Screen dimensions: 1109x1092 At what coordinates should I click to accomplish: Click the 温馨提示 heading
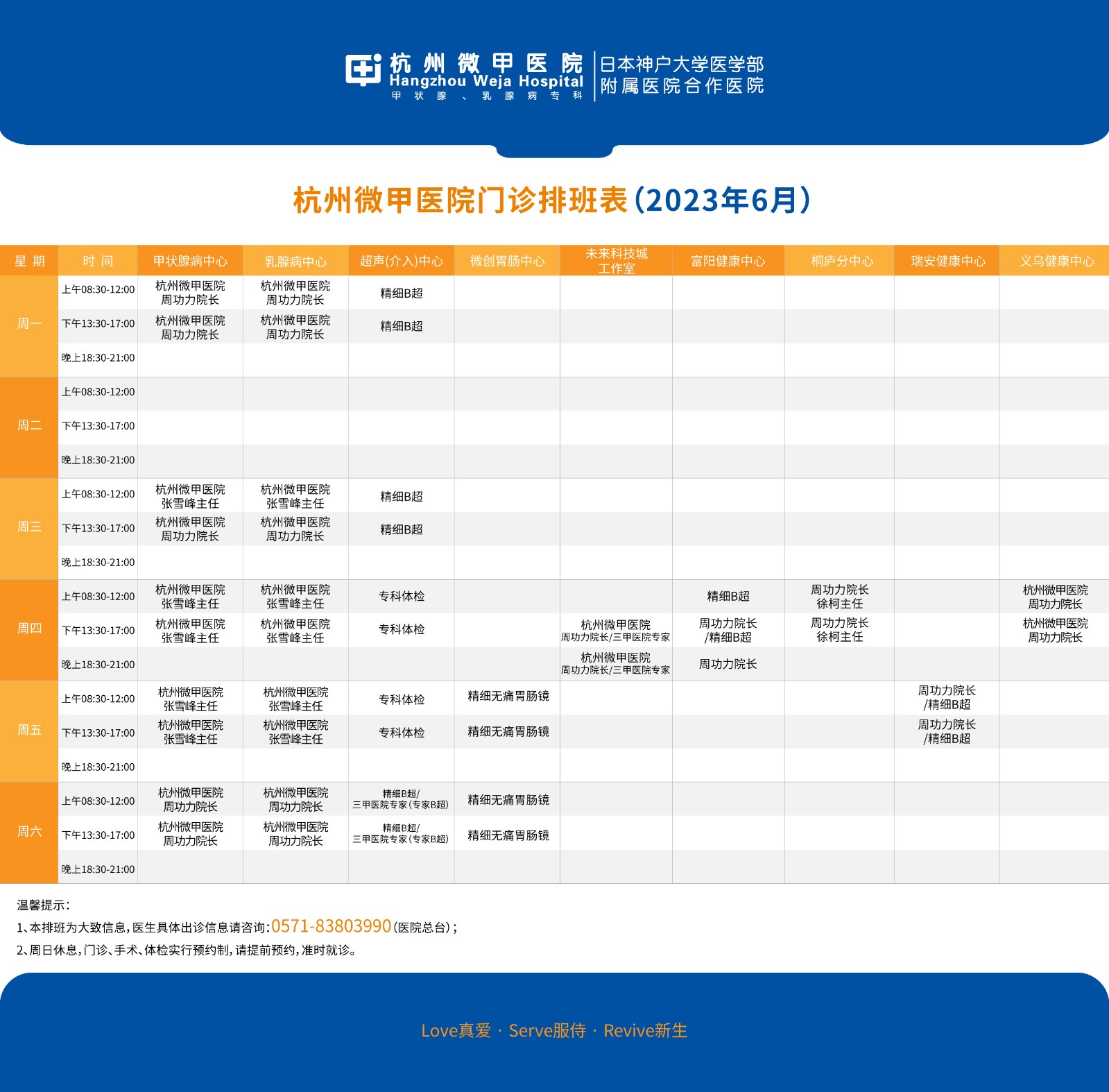(43, 905)
